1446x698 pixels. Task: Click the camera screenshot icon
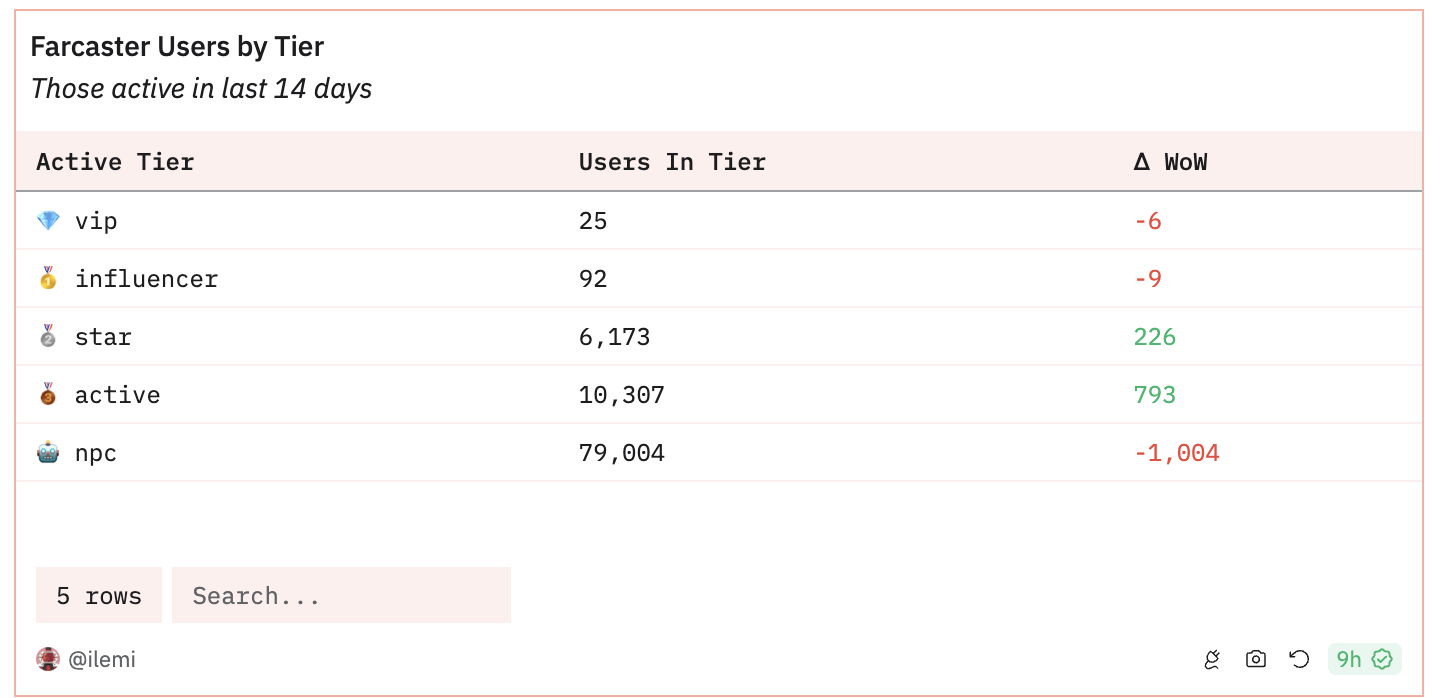point(1255,659)
